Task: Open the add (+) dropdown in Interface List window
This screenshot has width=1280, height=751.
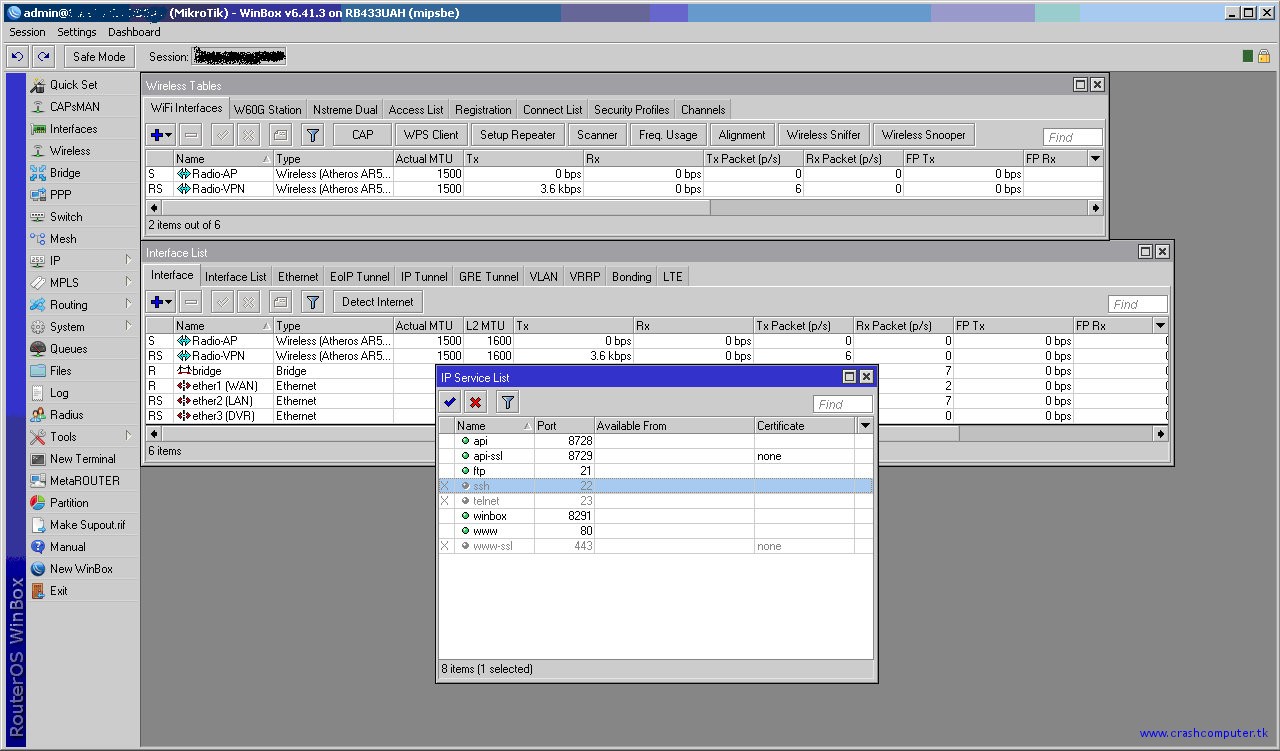Action: [x=160, y=302]
